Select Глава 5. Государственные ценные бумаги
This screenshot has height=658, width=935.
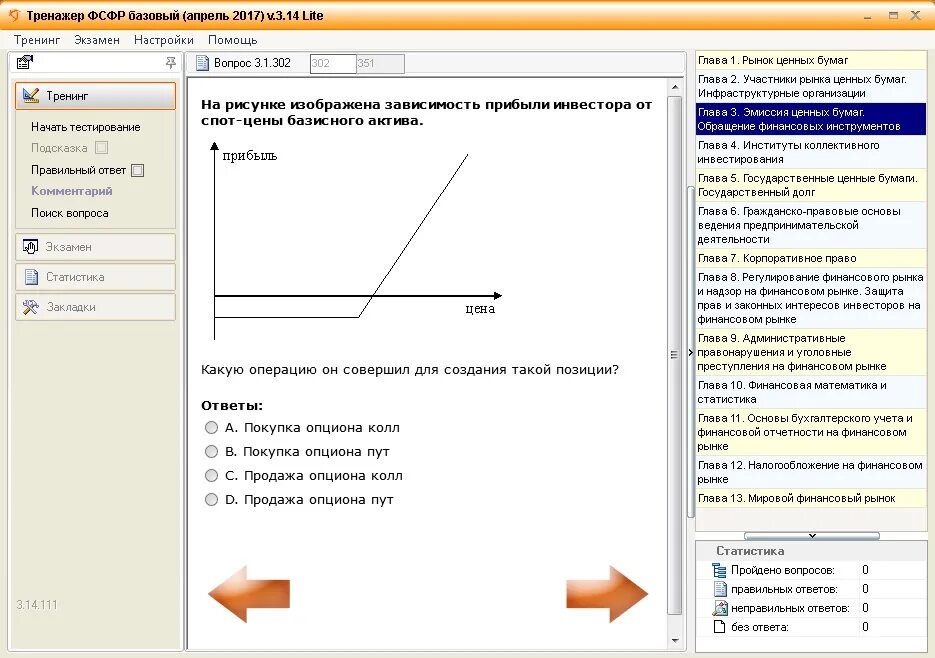click(x=810, y=185)
